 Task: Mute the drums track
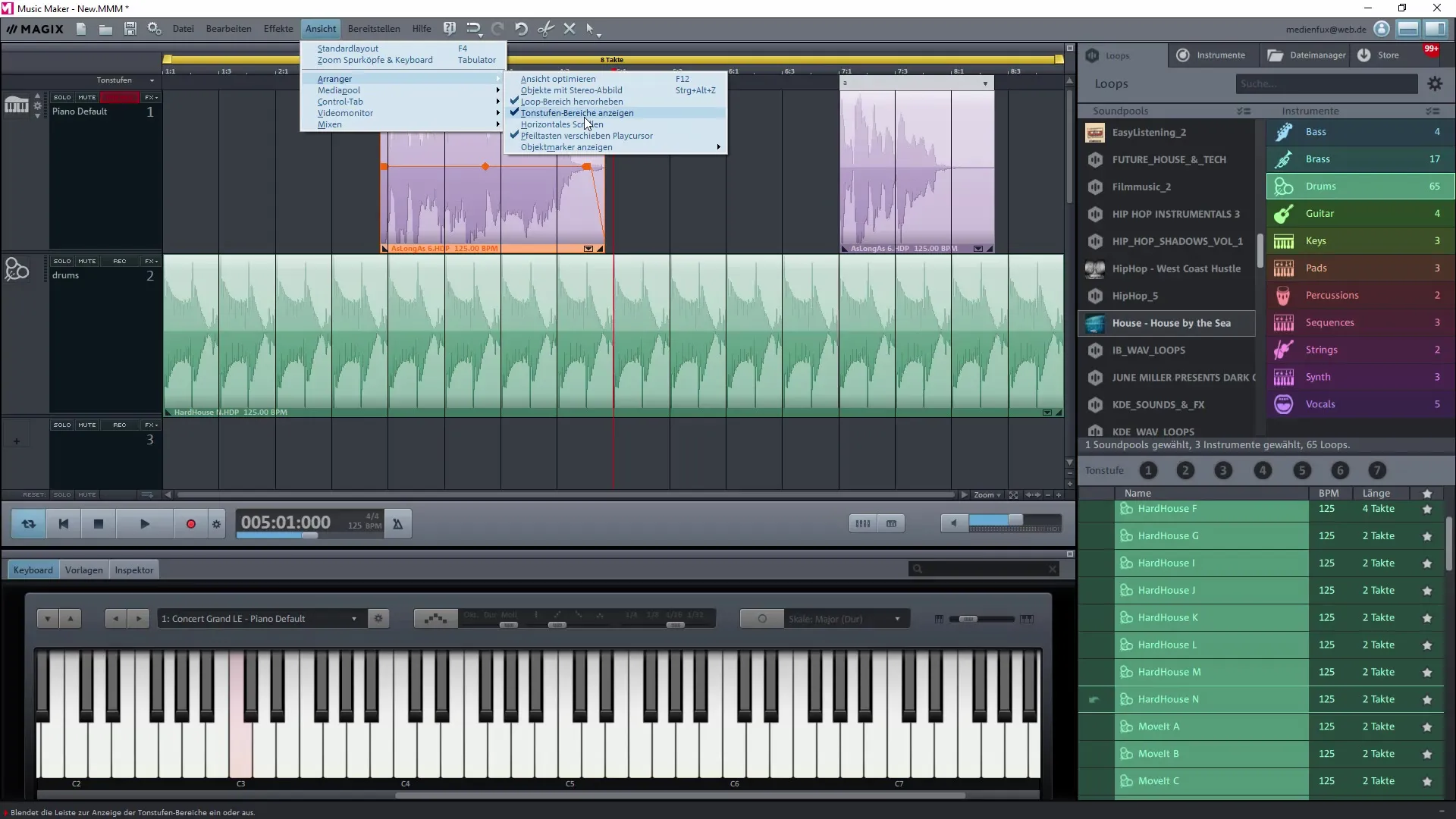click(87, 261)
